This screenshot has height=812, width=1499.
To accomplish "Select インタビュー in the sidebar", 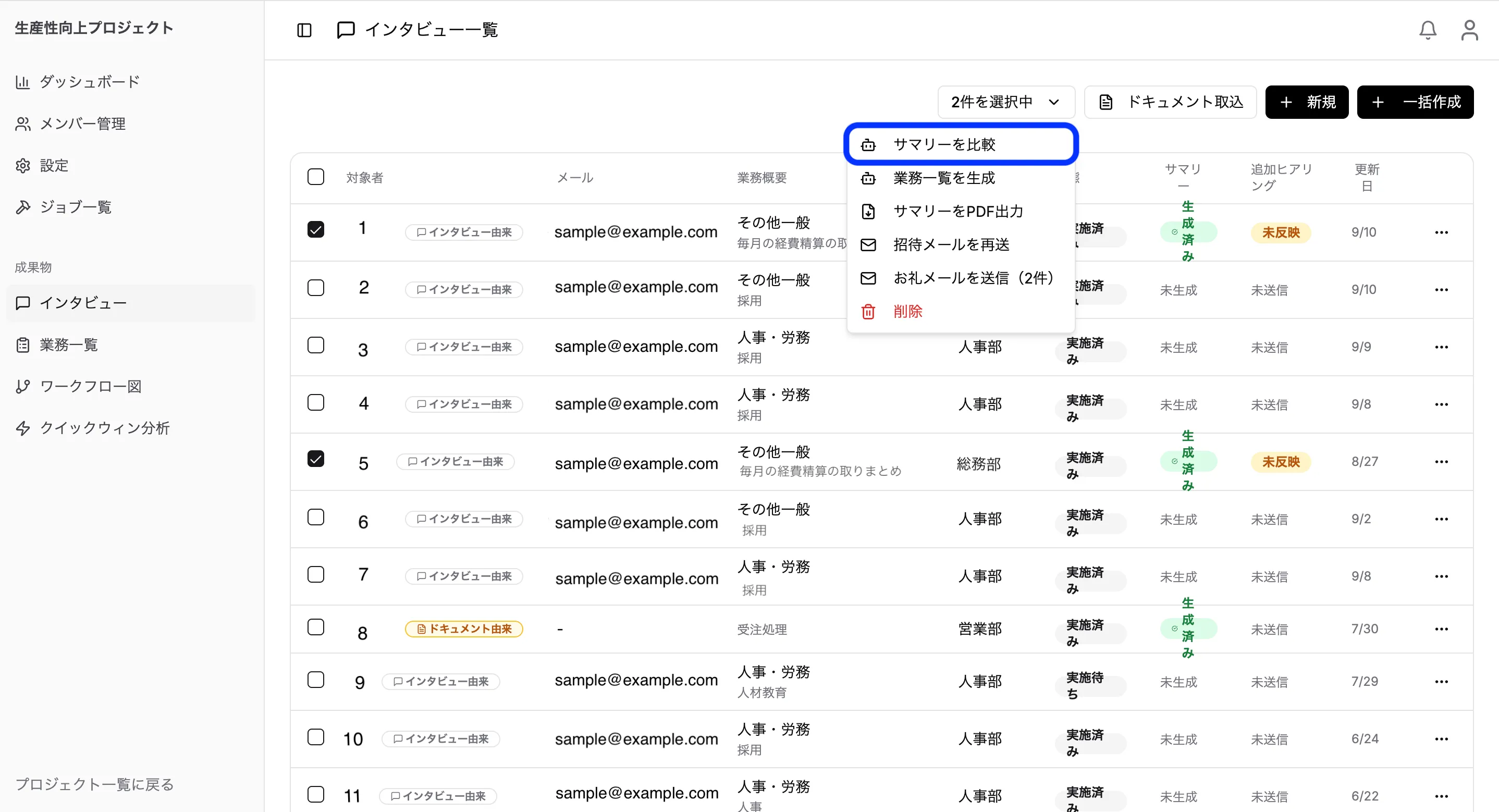I will click(x=130, y=303).
